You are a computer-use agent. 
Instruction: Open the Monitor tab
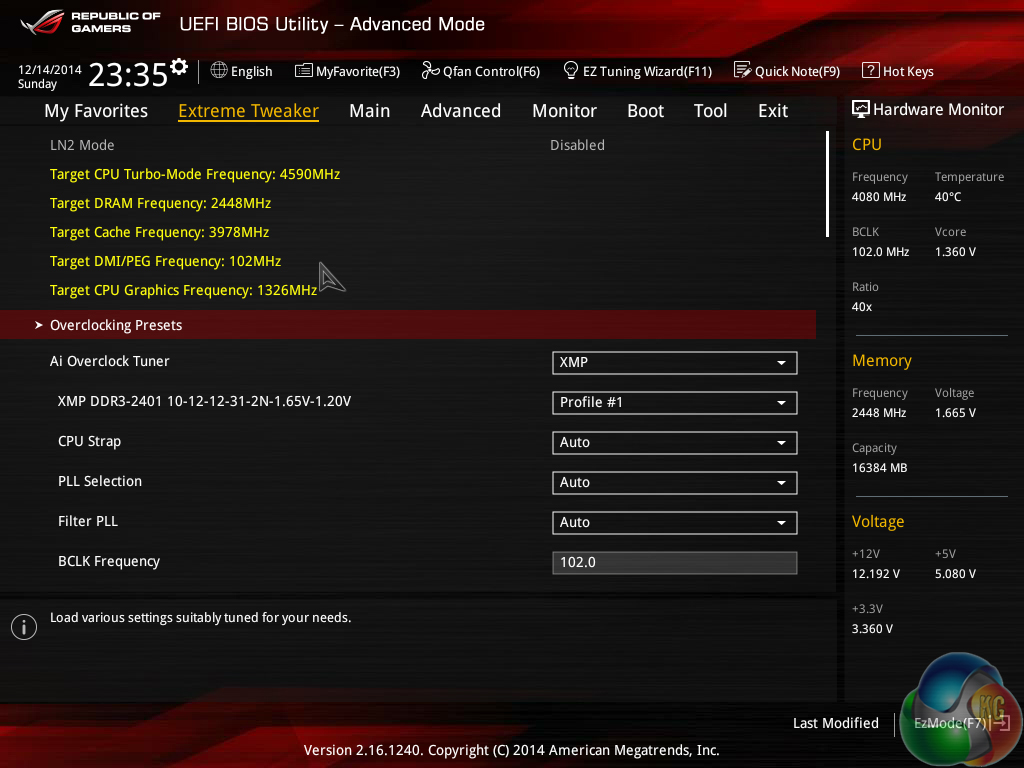point(564,110)
